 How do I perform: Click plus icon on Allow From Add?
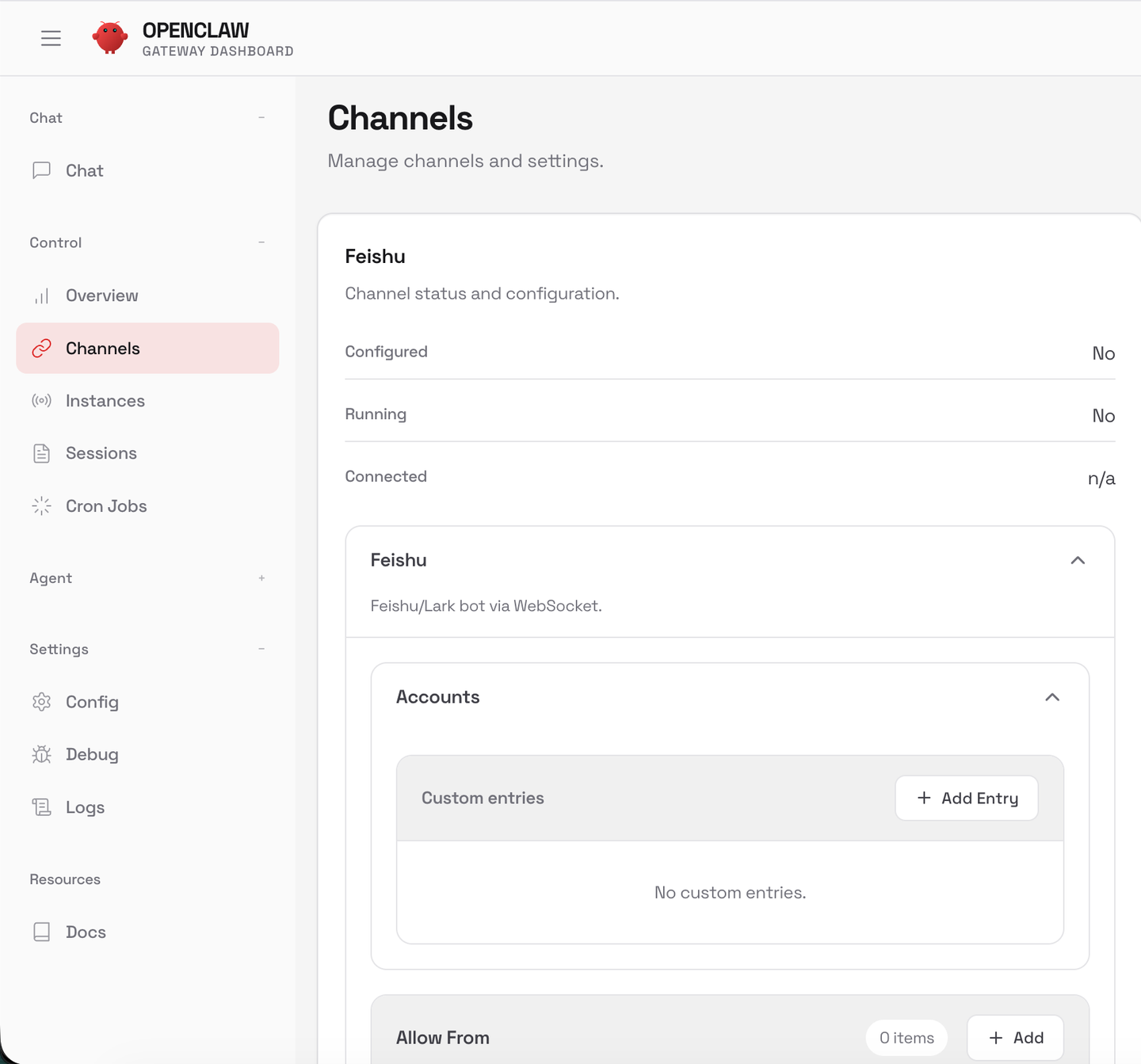click(996, 1038)
